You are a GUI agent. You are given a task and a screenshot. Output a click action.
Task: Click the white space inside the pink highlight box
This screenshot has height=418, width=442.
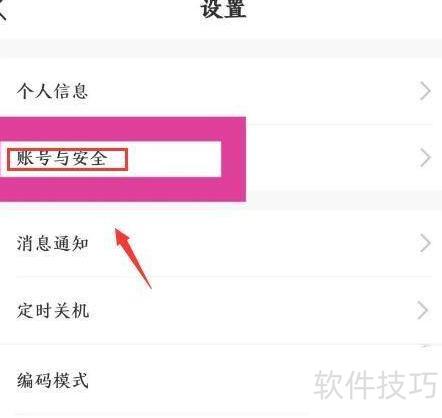173,159
